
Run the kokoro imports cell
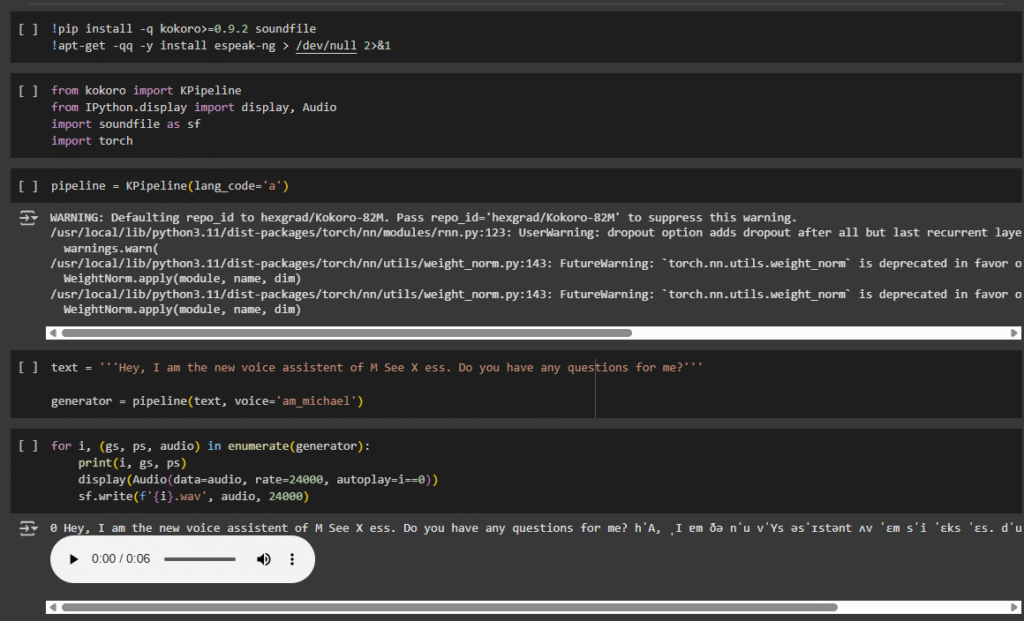coord(28,90)
